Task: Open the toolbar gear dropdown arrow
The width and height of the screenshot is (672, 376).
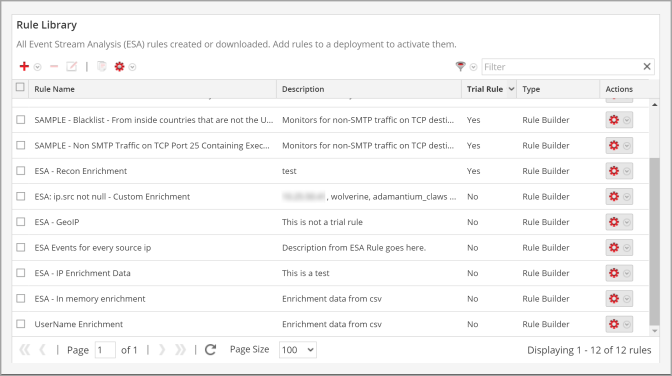Action: coord(132,67)
